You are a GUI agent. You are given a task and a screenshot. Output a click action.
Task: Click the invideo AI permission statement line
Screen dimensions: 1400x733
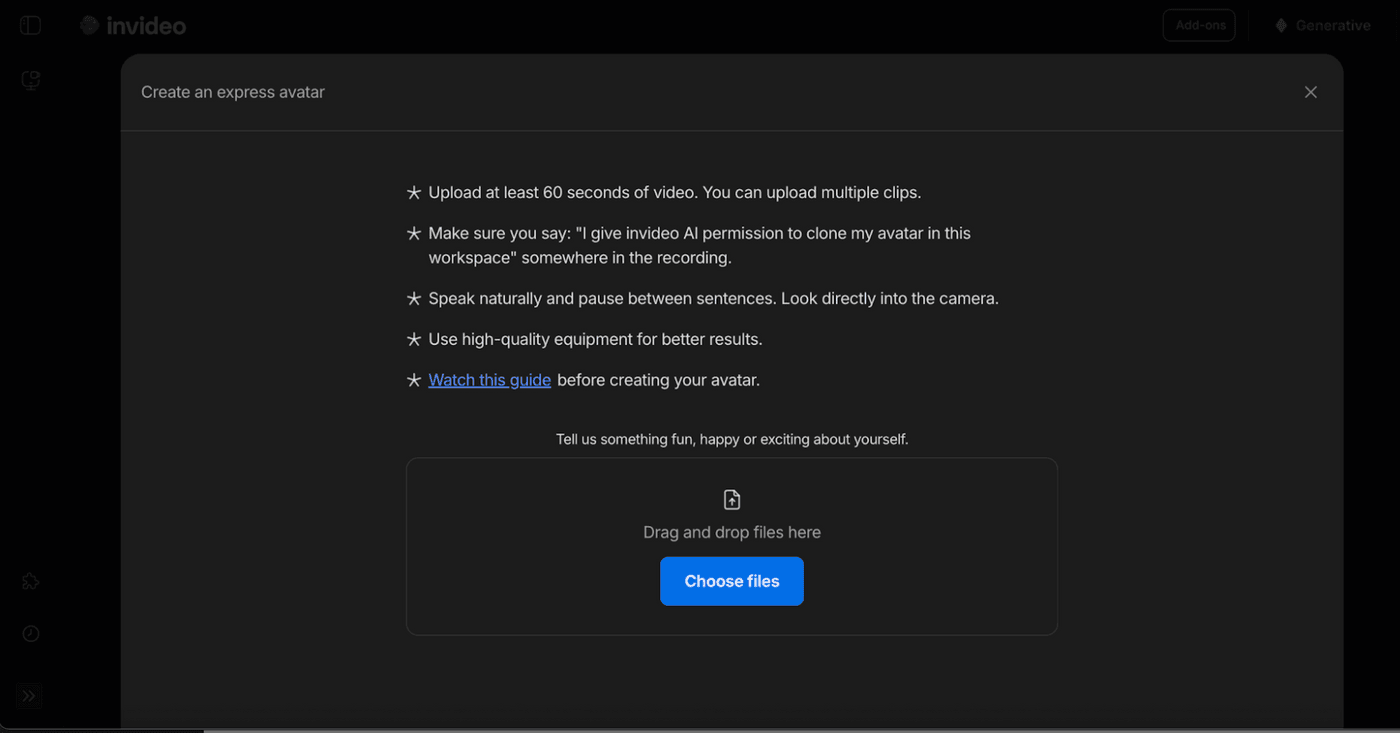point(699,233)
